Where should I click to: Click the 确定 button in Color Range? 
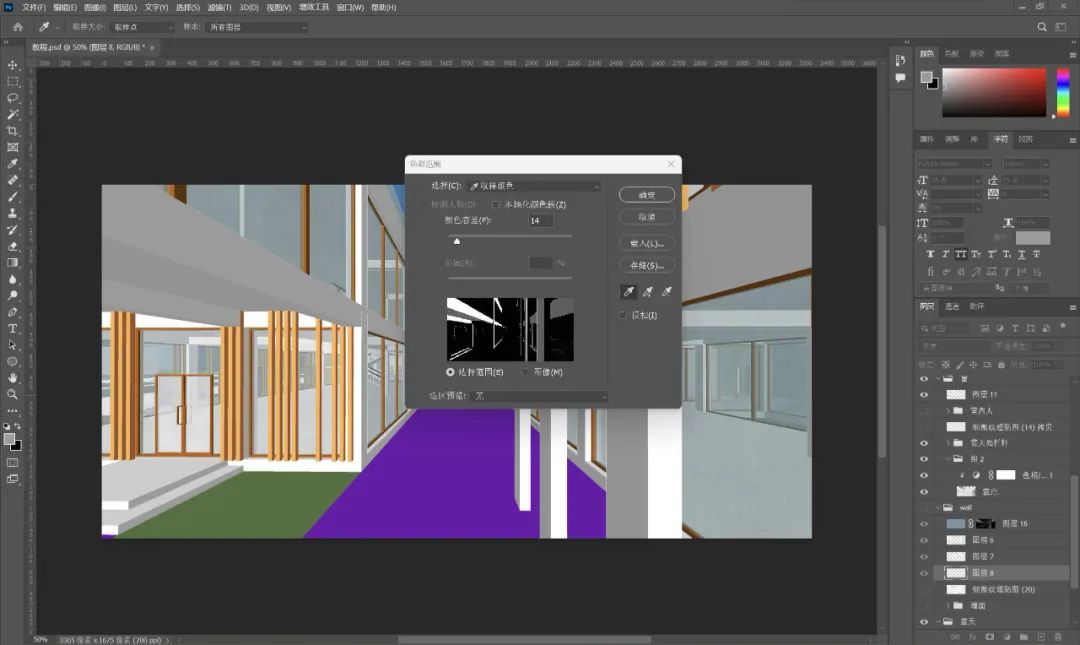[647, 195]
